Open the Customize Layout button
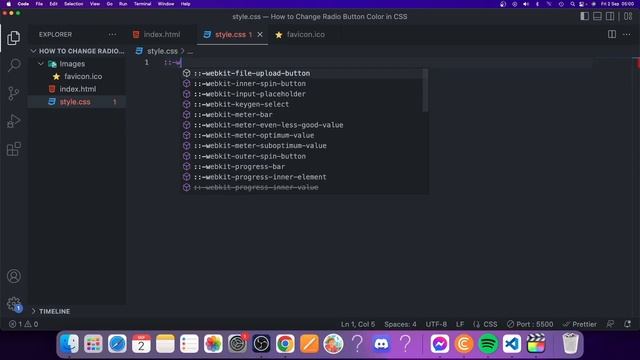Image resolution: width=640 pixels, height=360 pixels. tap(628, 16)
